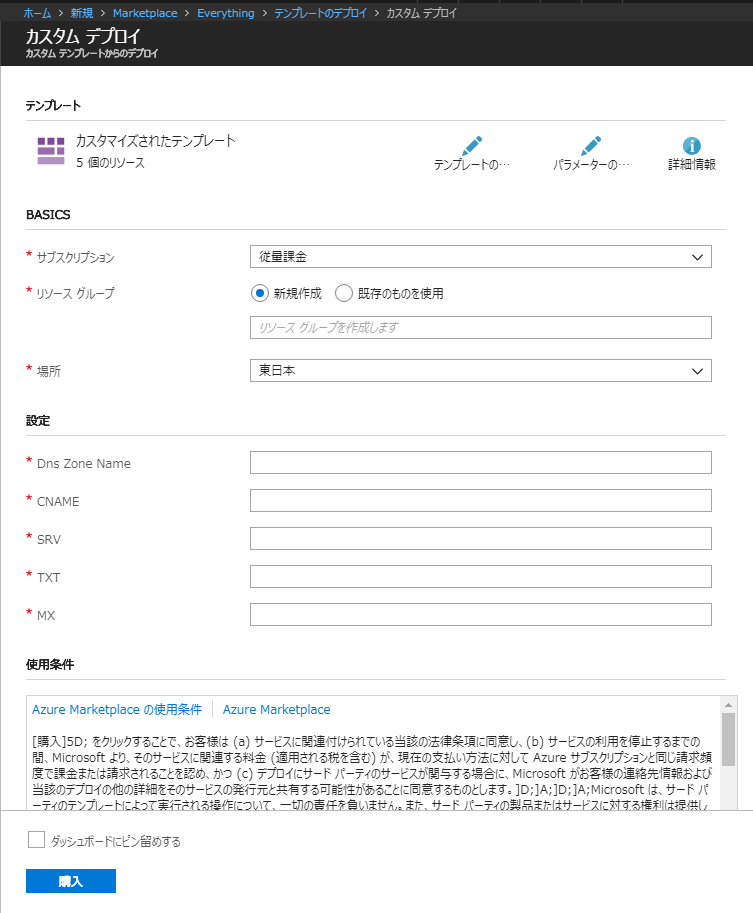Click the terms scrollbar up arrow

(728, 705)
